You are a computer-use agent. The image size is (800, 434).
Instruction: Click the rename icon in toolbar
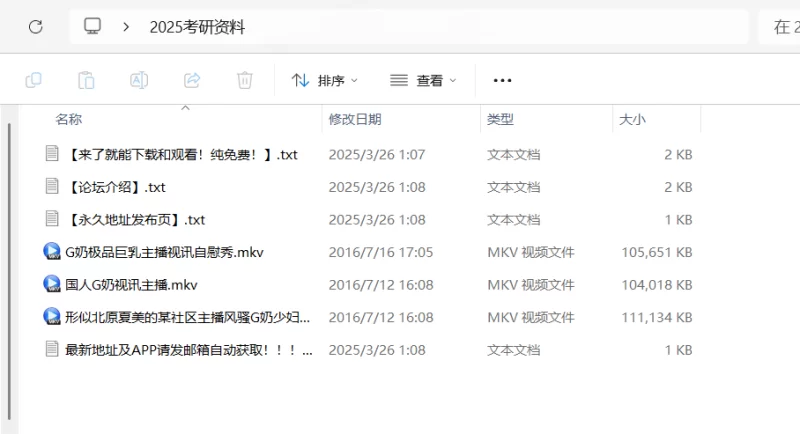pos(139,81)
